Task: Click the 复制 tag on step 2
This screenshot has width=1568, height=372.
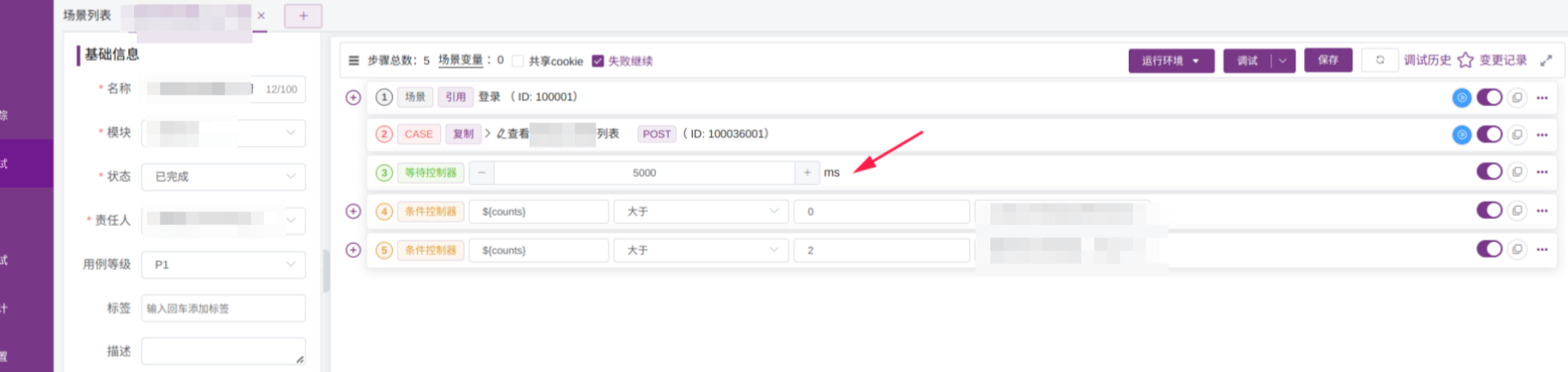Action: click(x=463, y=134)
